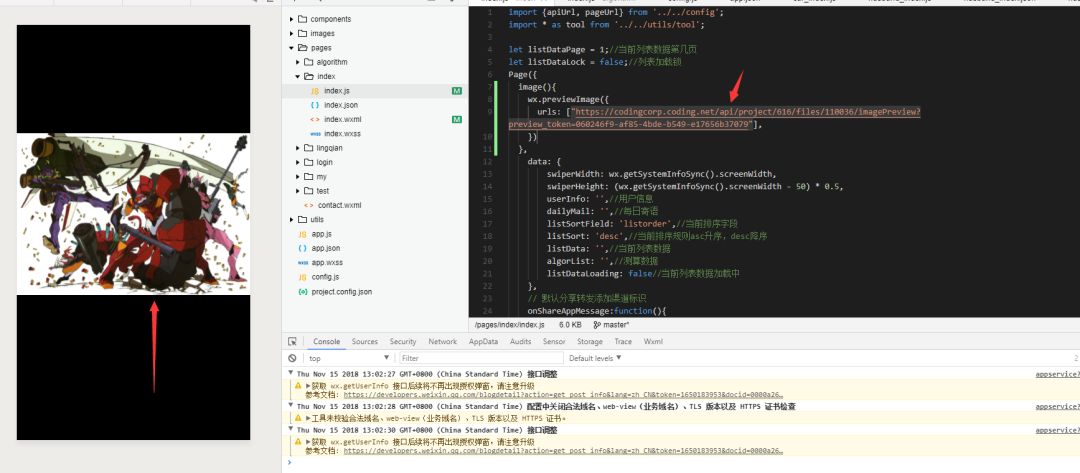The height and width of the screenshot is (473, 1080).
Task: Focus the console Filter input field
Action: pos(481,358)
